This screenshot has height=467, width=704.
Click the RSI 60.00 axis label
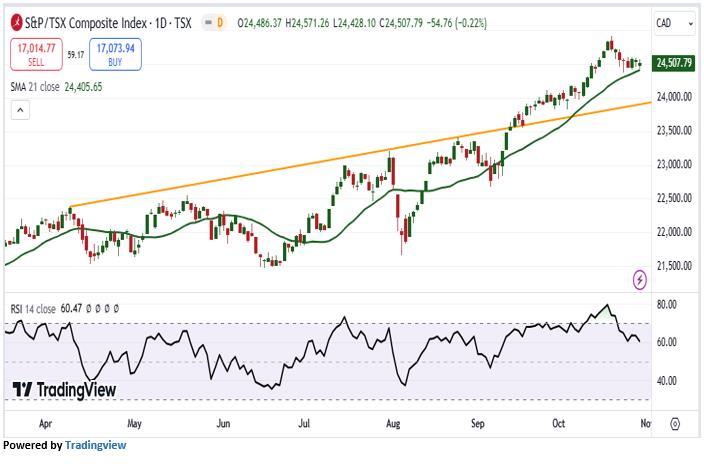[x=667, y=342]
